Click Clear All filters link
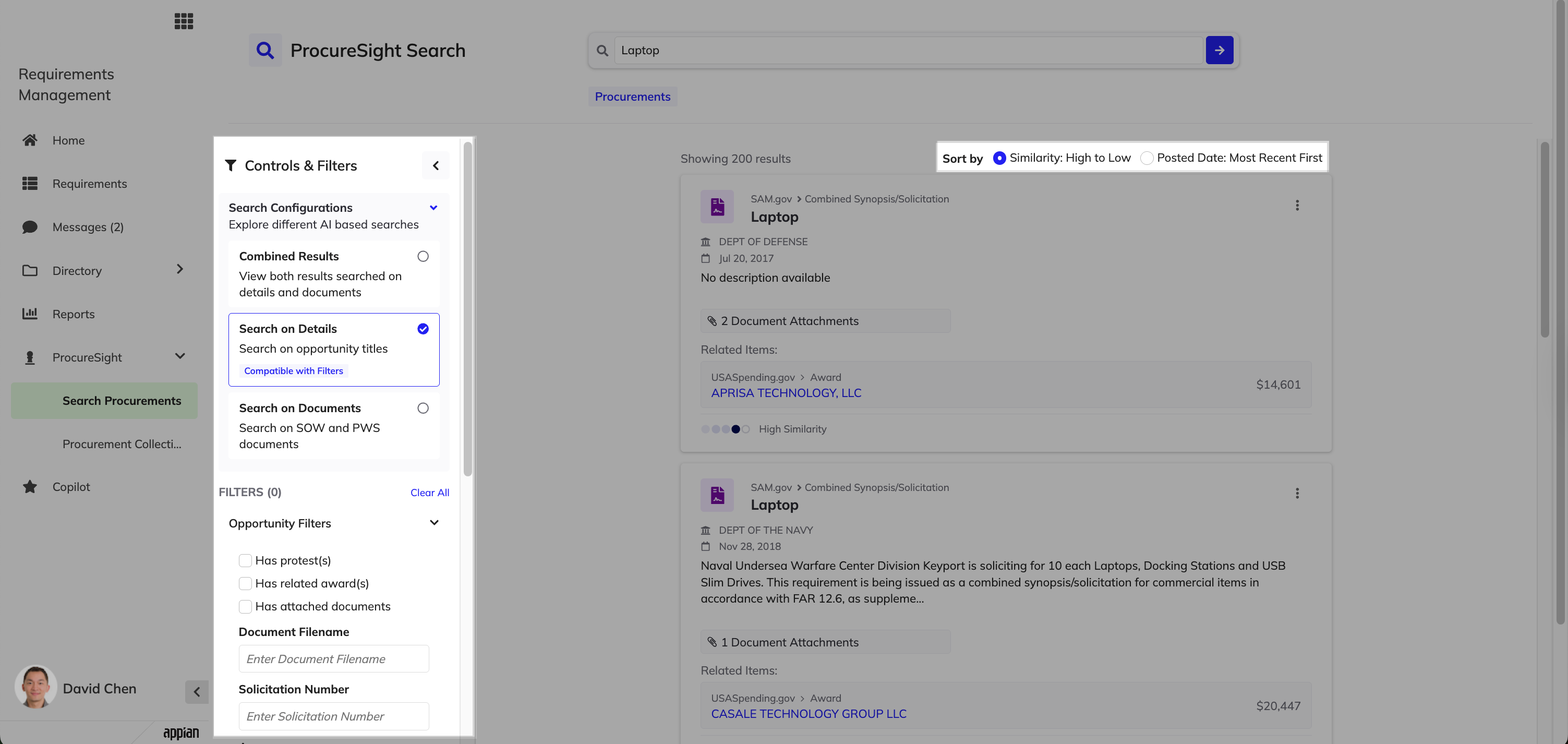1568x744 pixels. click(430, 493)
